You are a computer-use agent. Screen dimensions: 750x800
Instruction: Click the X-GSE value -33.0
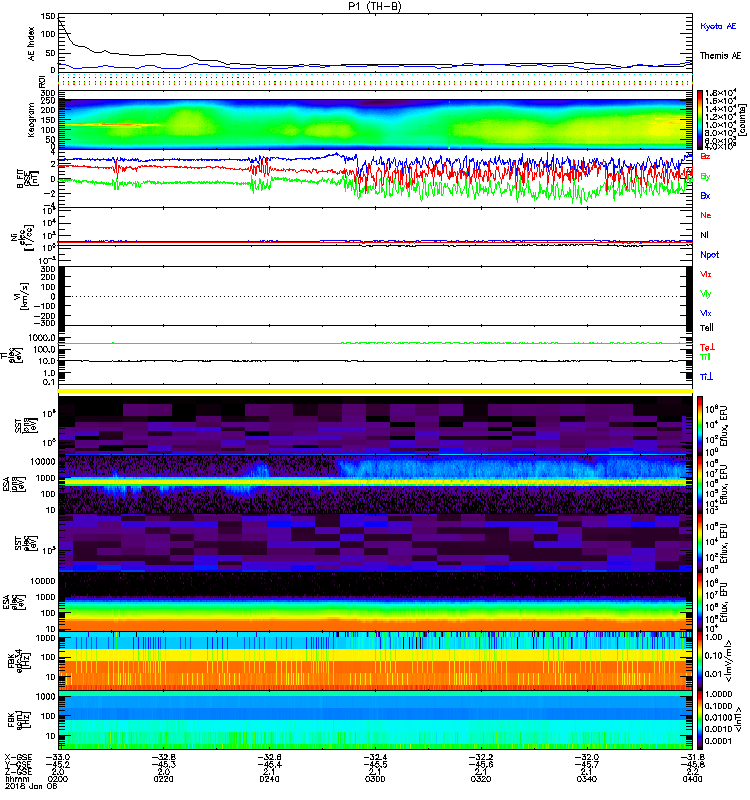click(x=58, y=757)
